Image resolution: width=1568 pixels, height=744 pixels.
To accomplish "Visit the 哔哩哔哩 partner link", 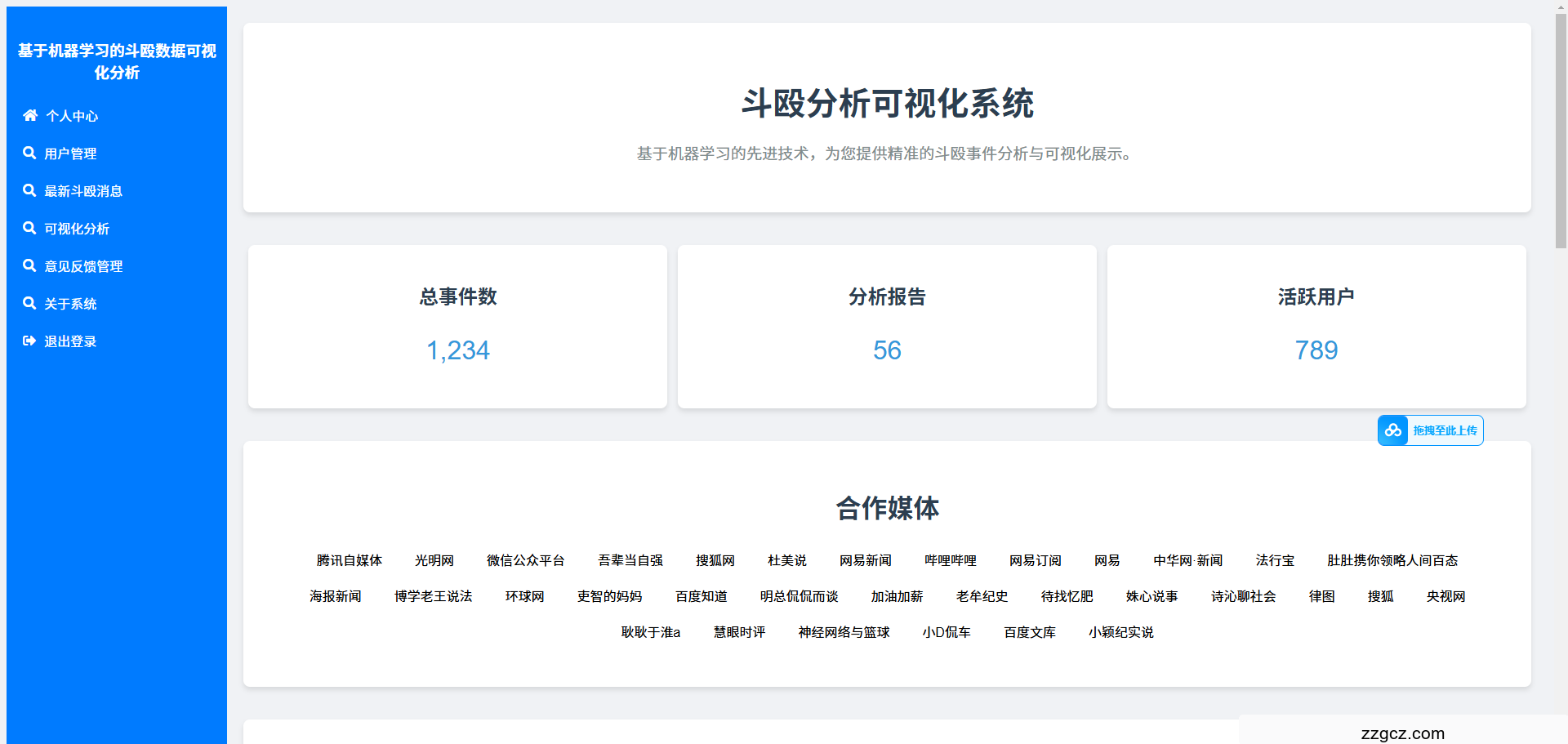I will 950,560.
